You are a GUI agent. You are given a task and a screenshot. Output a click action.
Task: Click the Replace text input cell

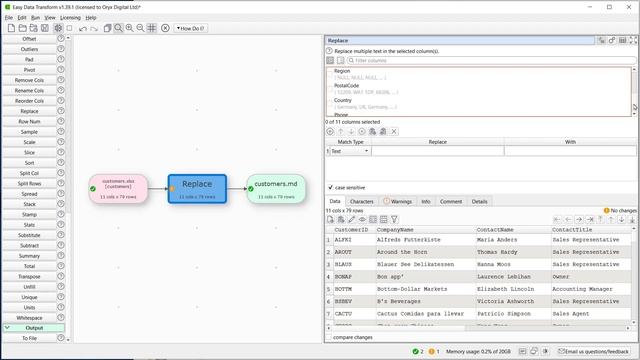438,151
